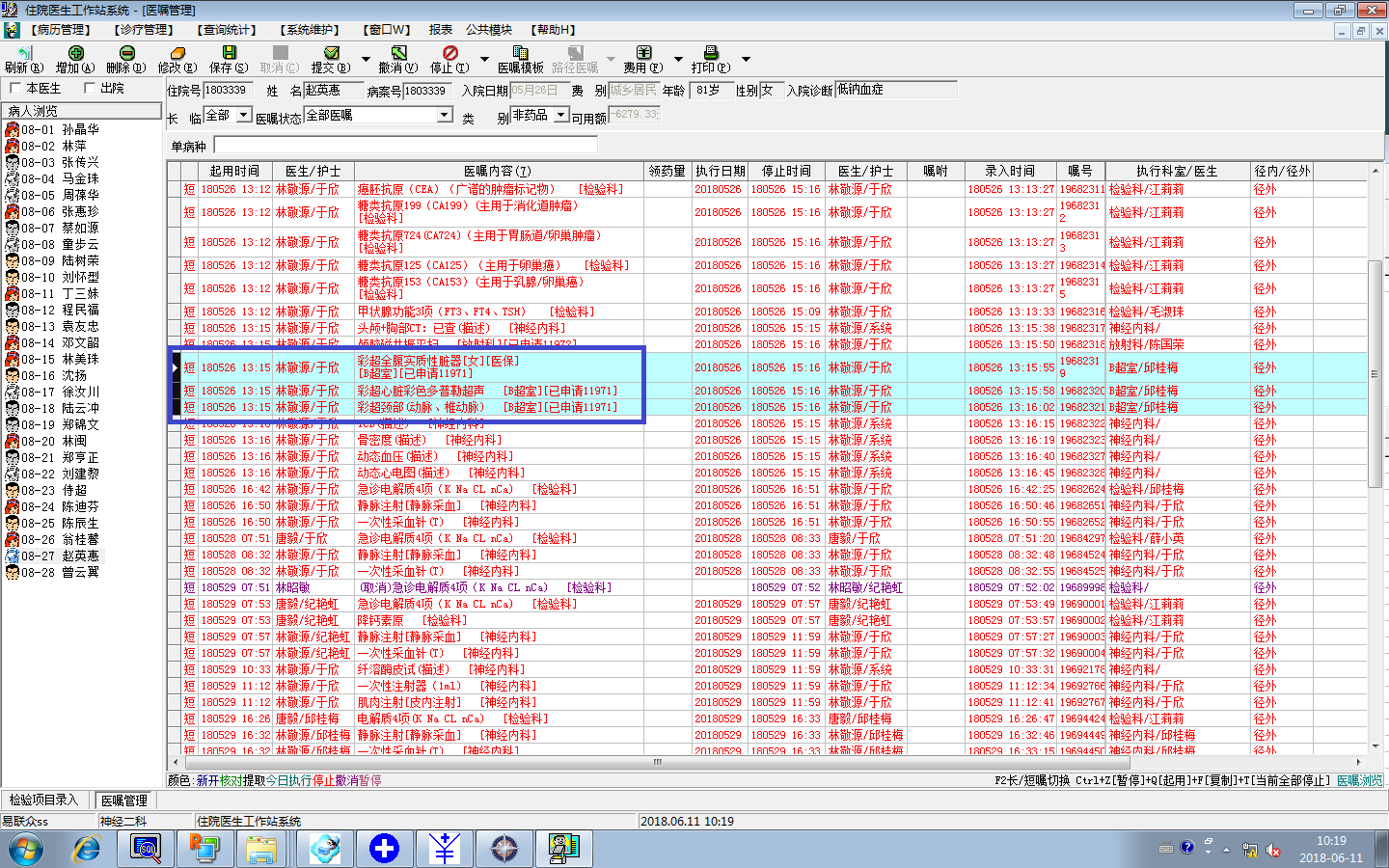Click the horizontal scrollbar below the orders table
Screen dimensions: 1389x868
click(x=658, y=762)
